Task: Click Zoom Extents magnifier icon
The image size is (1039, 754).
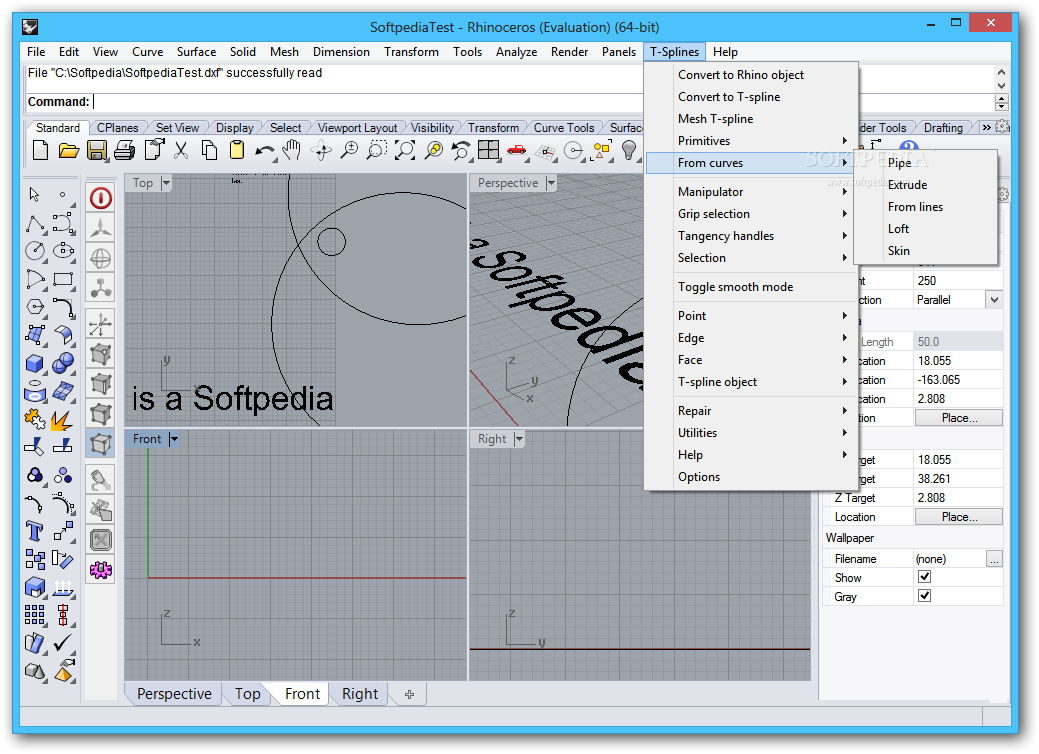Action: click(x=404, y=150)
